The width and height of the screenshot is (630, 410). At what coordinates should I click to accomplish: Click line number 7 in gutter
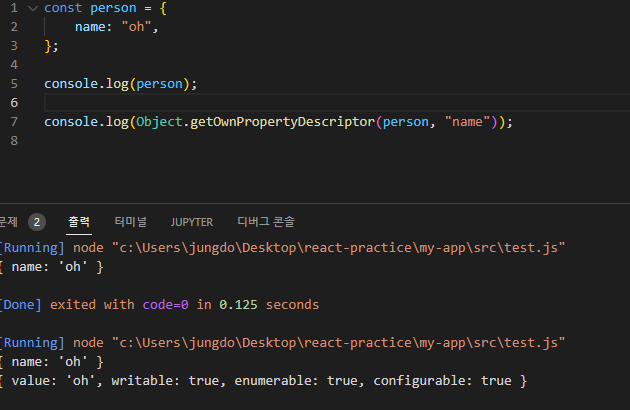click(x=14, y=121)
